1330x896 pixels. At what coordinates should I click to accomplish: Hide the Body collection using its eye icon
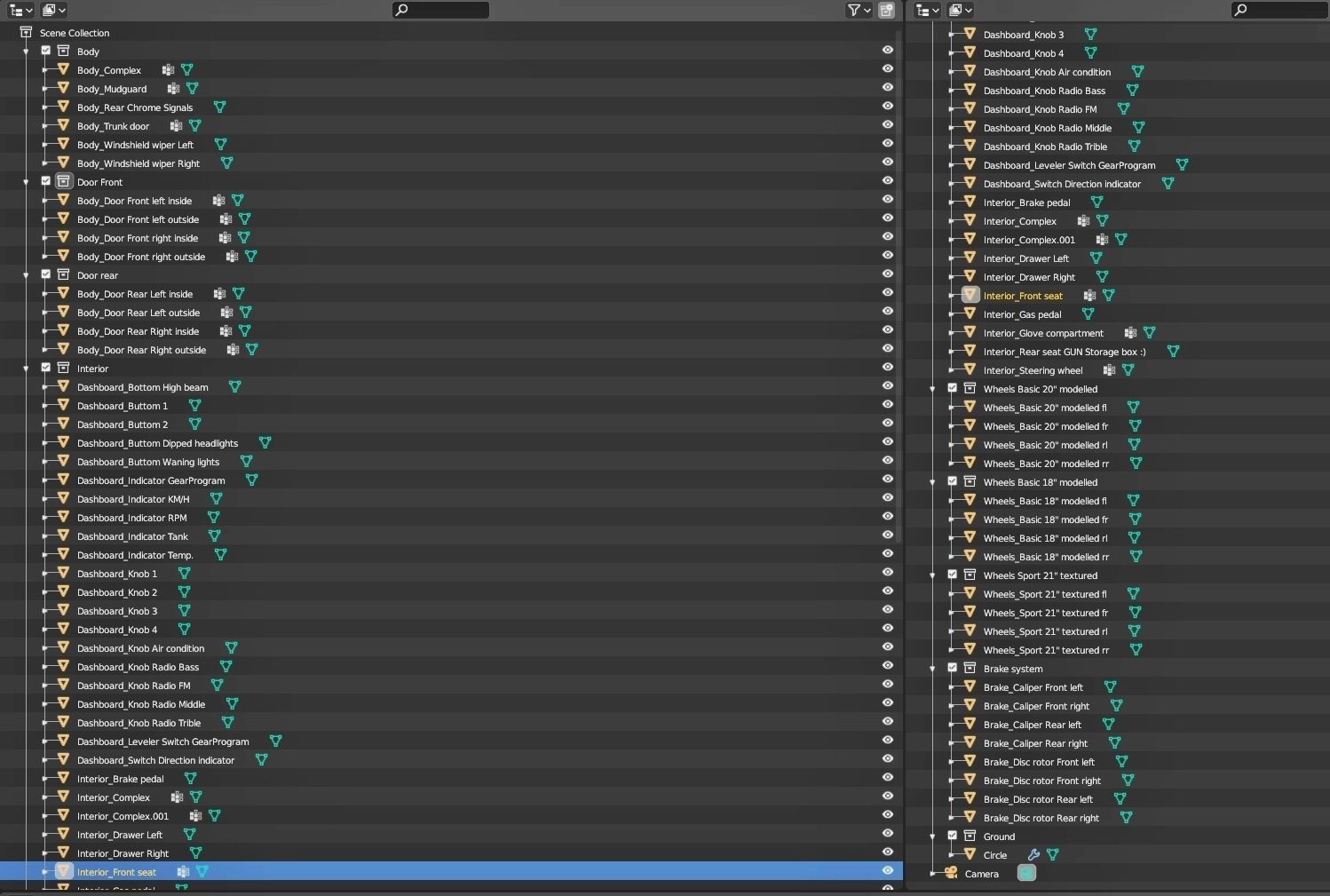(x=887, y=51)
